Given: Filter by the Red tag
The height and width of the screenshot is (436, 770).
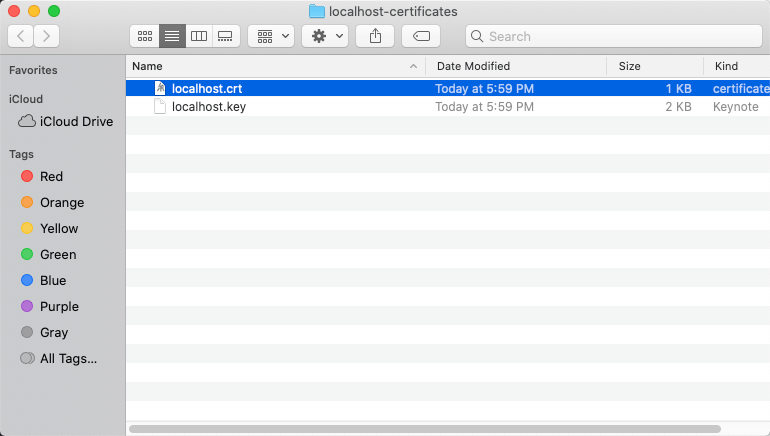Looking at the screenshot, I should 42,176.
